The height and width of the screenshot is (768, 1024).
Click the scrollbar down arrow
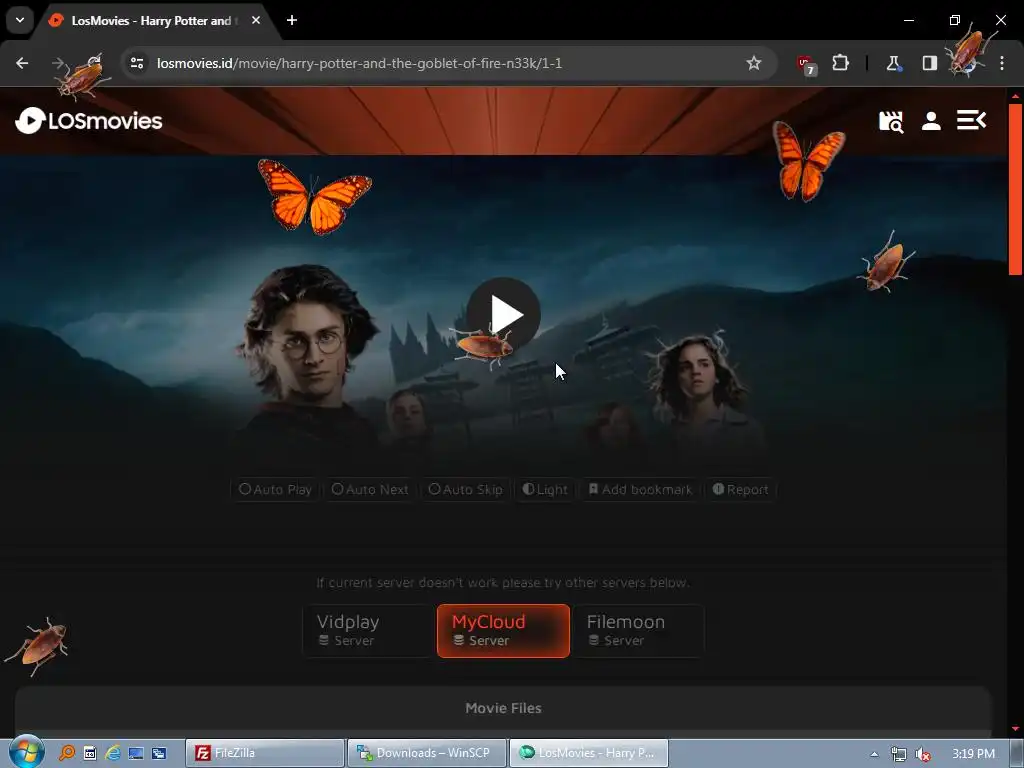click(1015, 729)
